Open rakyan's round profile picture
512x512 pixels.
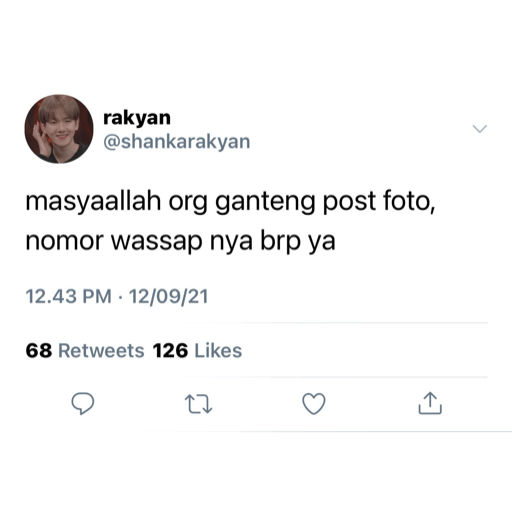coord(59,129)
